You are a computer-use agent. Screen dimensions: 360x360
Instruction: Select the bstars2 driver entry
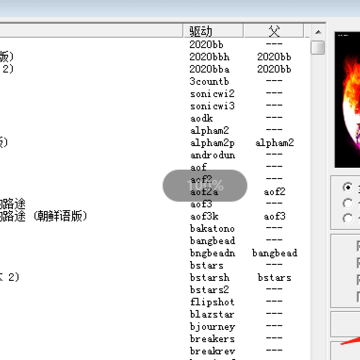pyautogui.click(x=209, y=290)
